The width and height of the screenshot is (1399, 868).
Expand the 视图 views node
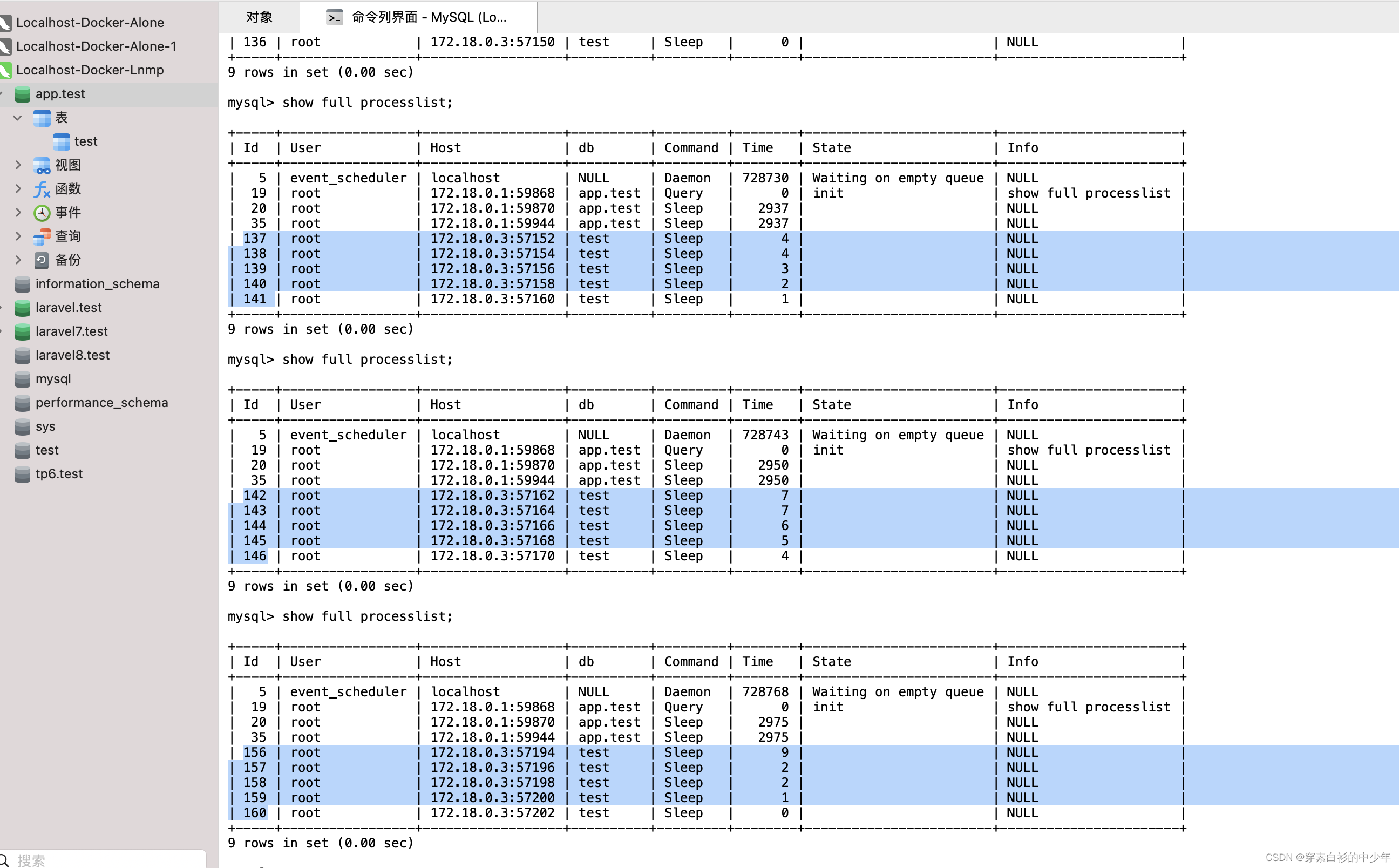(x=18, y=165)
